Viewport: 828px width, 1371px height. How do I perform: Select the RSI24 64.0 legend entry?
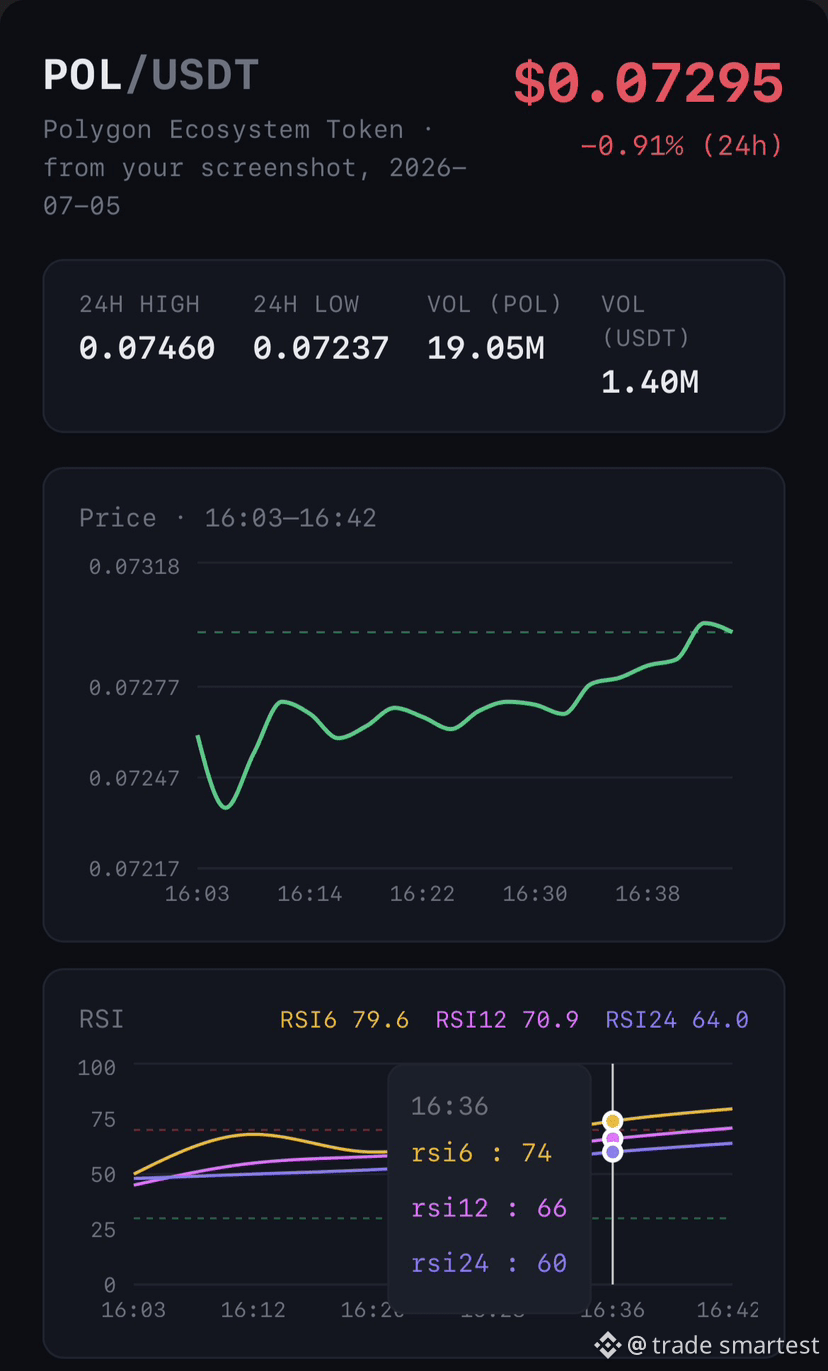pyautogui.click(x=677, y=1020)
